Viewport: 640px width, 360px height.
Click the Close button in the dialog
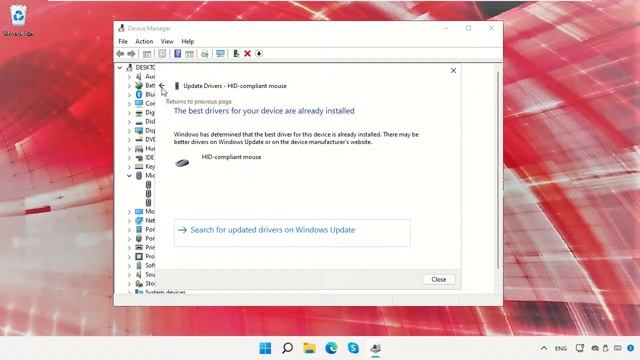point(439,279)
